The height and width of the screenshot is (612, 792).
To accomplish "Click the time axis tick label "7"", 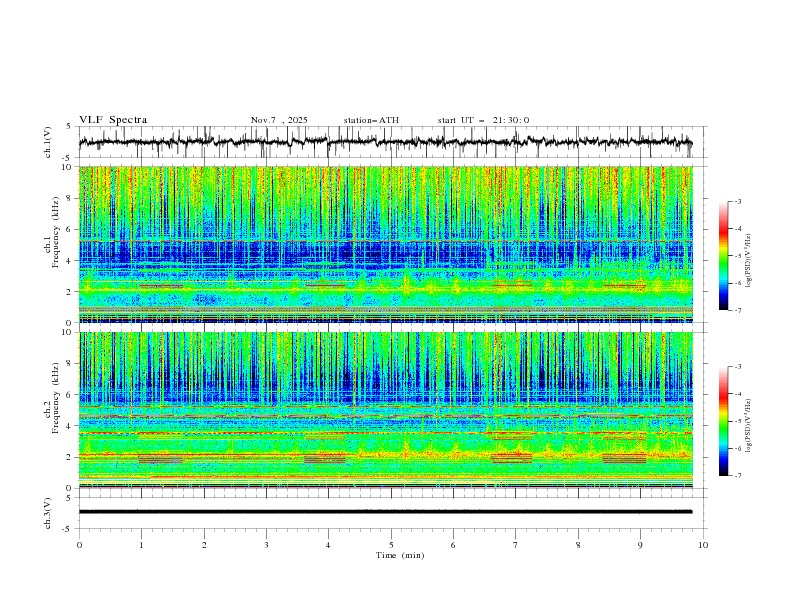I will (x=516, y=545).
